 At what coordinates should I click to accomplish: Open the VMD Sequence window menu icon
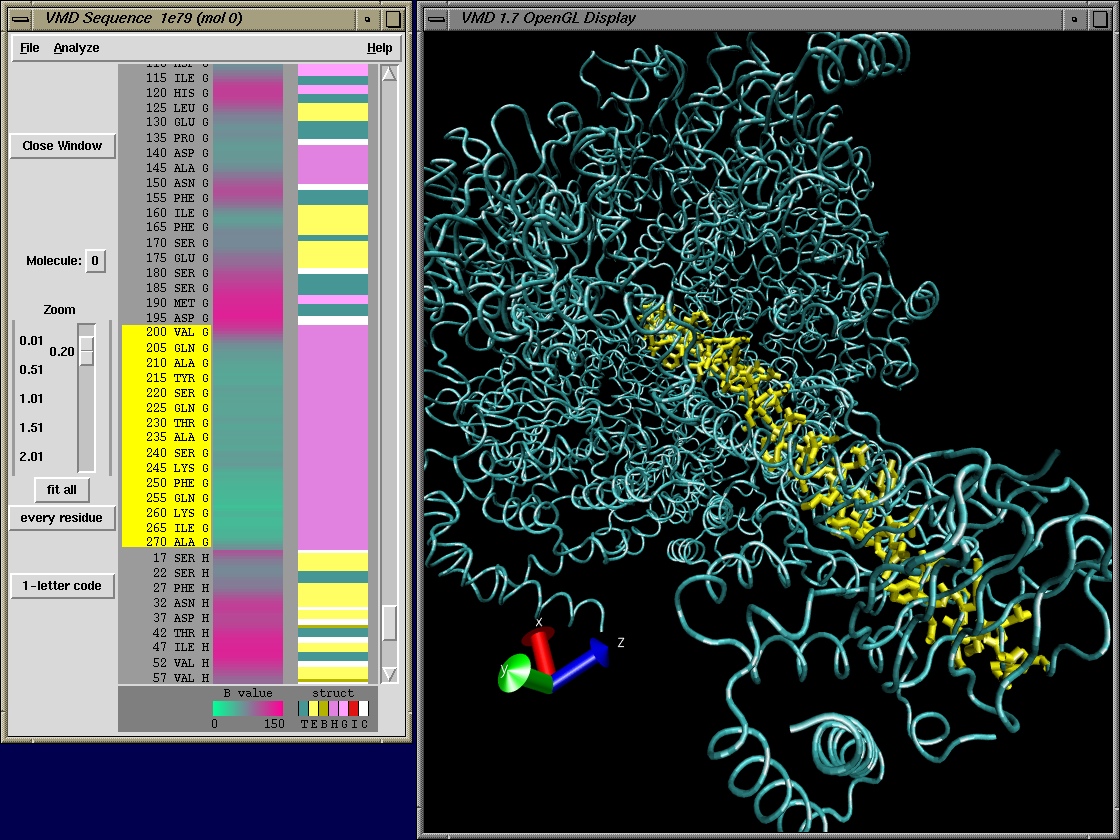(19, 18)
